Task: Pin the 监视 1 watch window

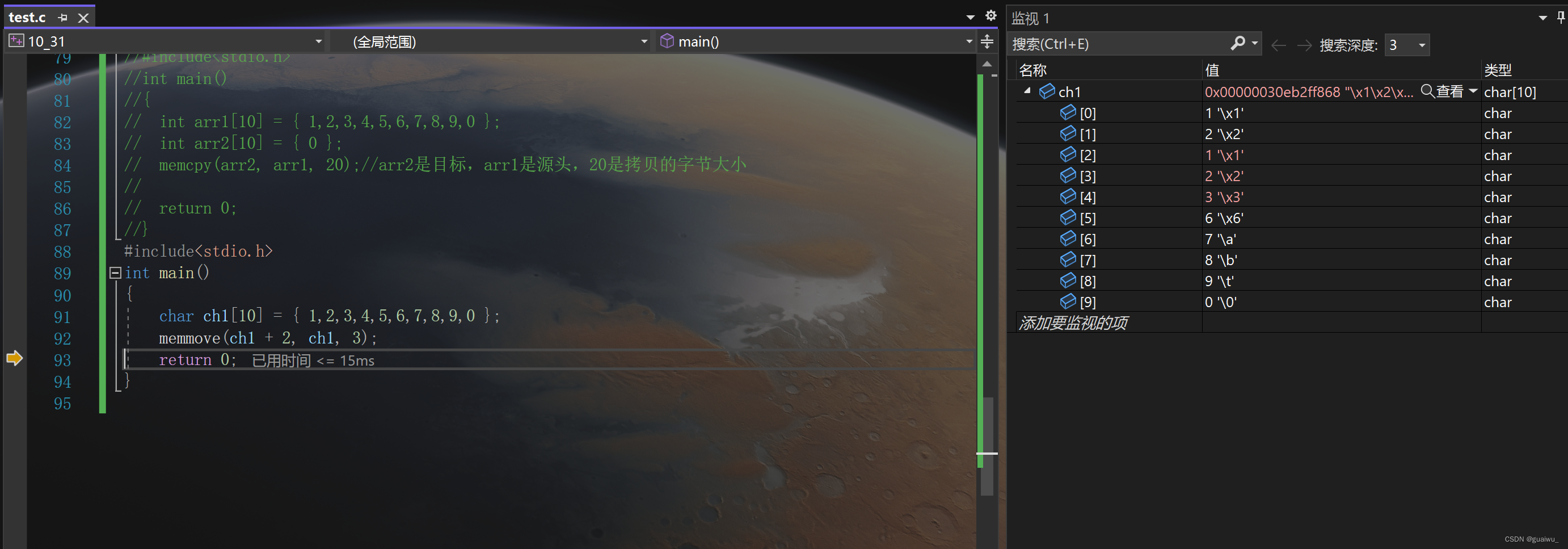Action: [x=1559, y=17]
